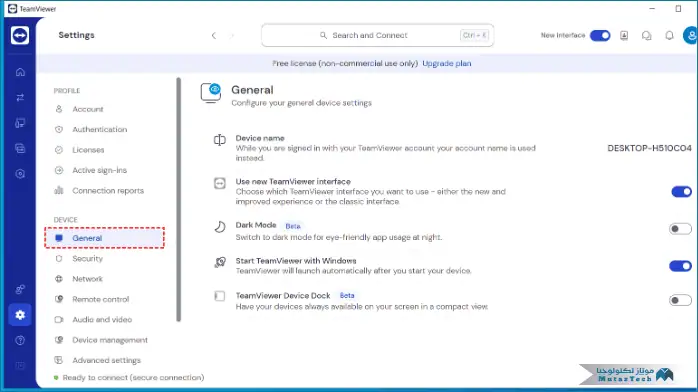The height and width of the screenshot is (392, 698).
Task: Minimize the TeamViewer window
Action: click(x=652, y=8)
